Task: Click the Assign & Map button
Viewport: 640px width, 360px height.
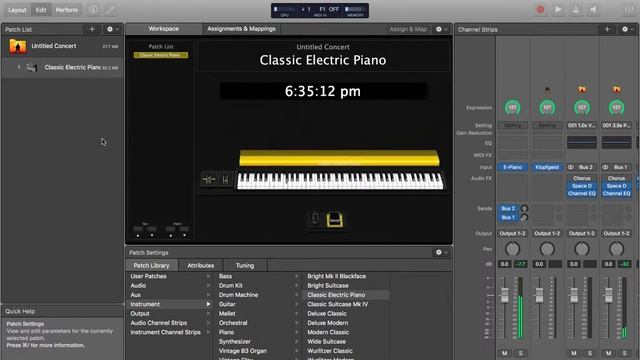Action: tap(408, 29)
